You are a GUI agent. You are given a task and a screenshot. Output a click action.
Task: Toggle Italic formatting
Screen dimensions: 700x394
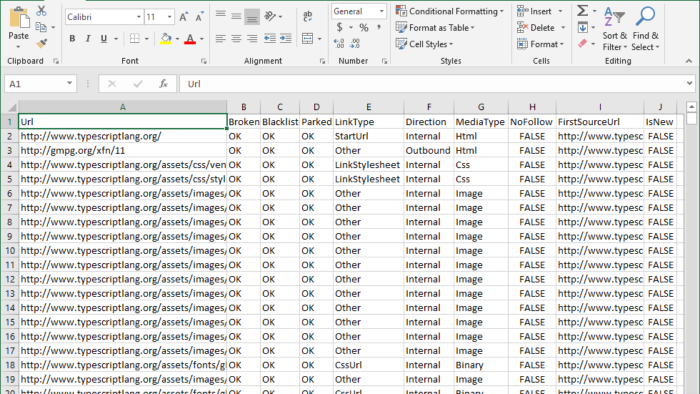pos(88,39)
